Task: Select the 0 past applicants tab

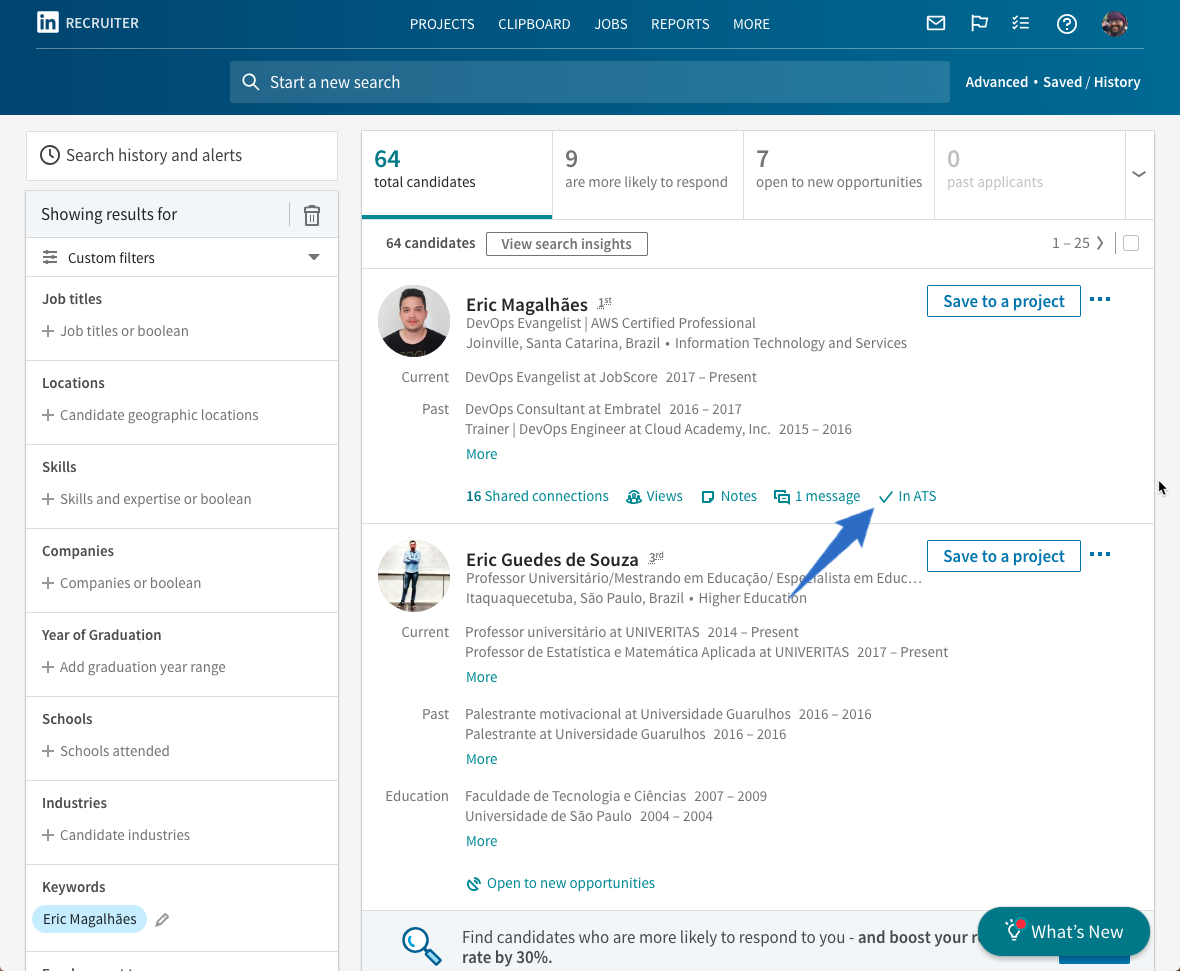Action: coord(1029,175)
